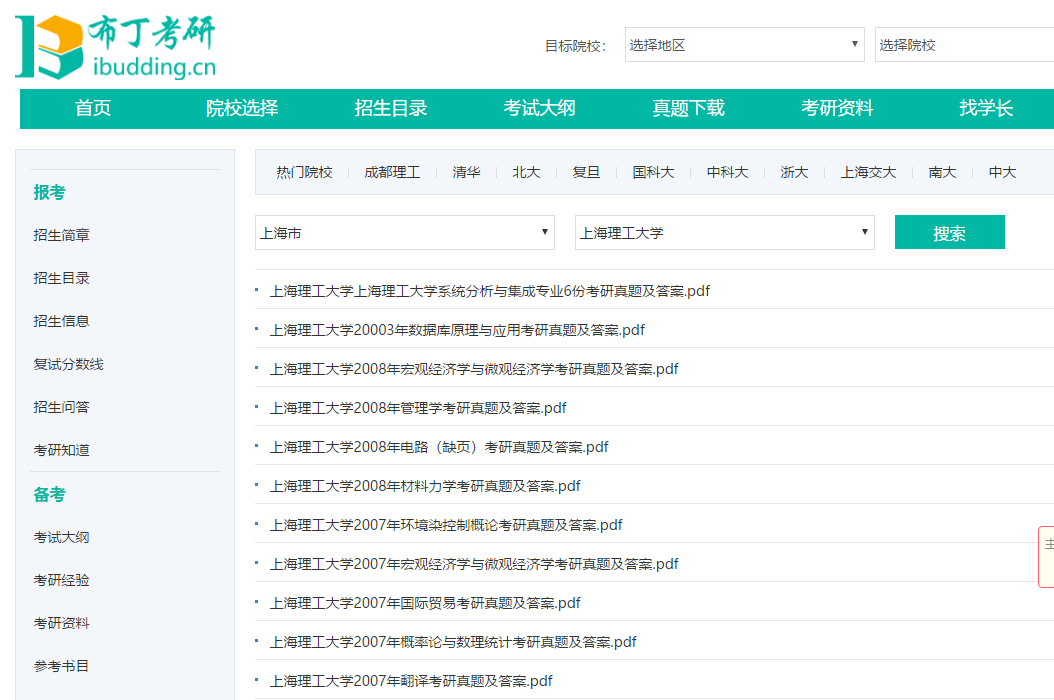Open 招生问答 in the sidebar

pos(62,407)
